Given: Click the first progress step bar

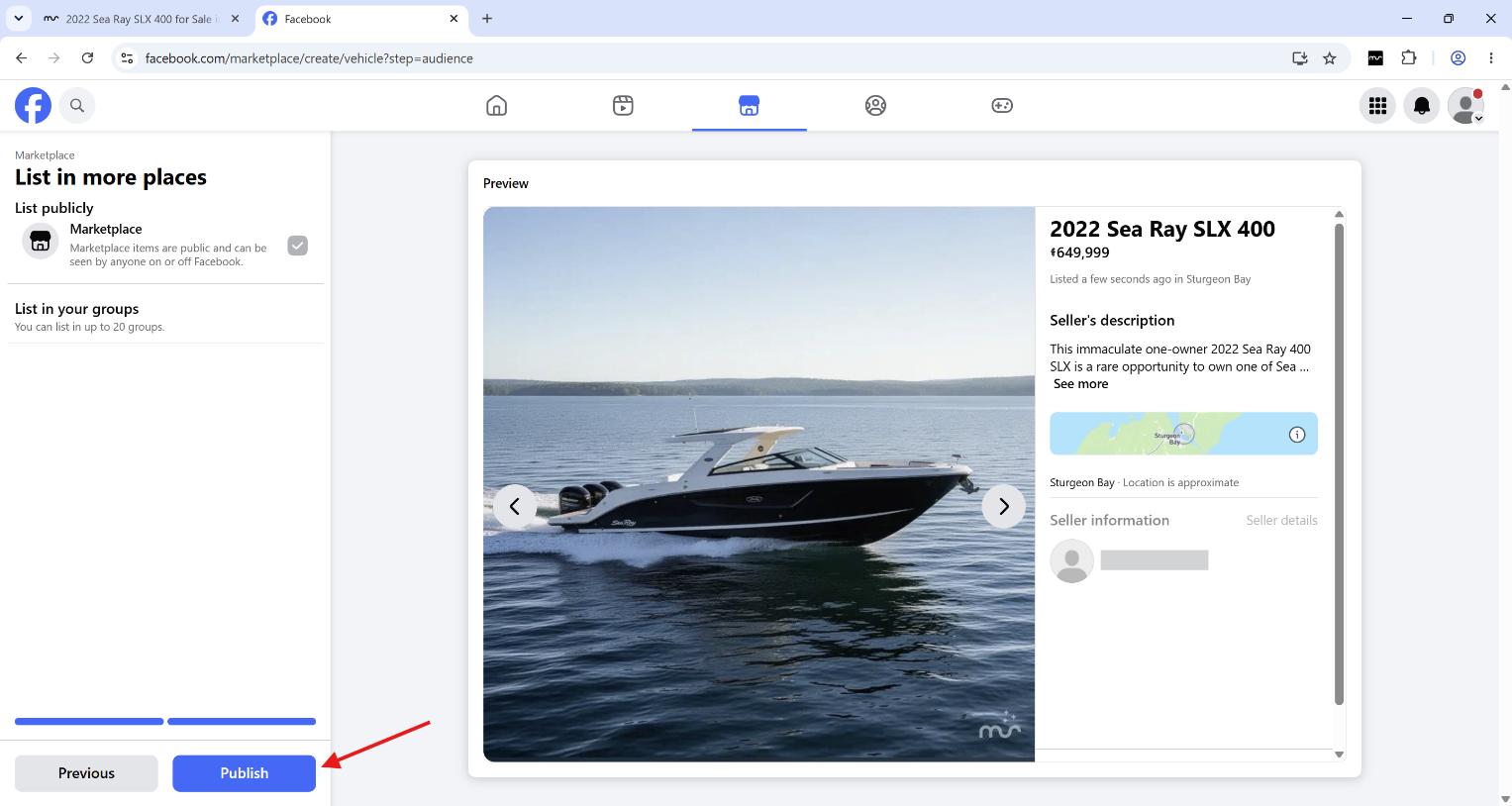Looking at the screenshot, I should click(x=89, y=722).
